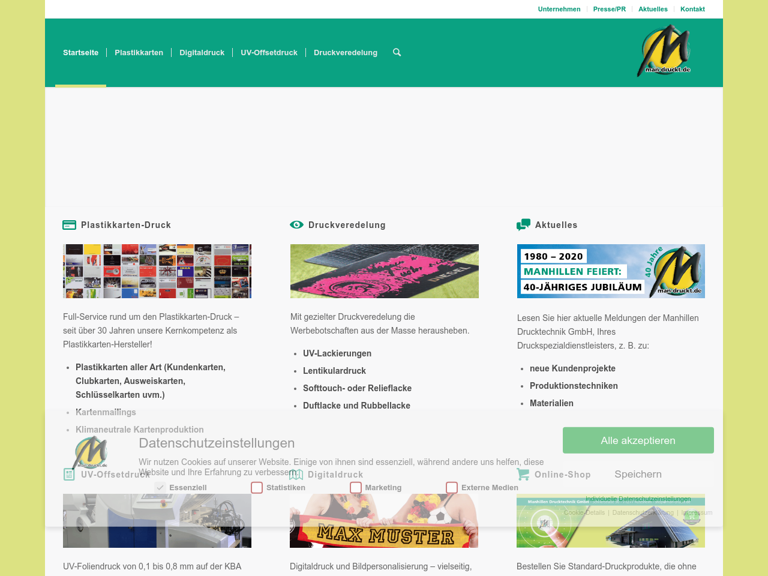Enable the Externe Medien cookie checkbox
Image resolution: width=768 pixels, height=576 pixels.
pyautogui.click(x=452, y=488)
